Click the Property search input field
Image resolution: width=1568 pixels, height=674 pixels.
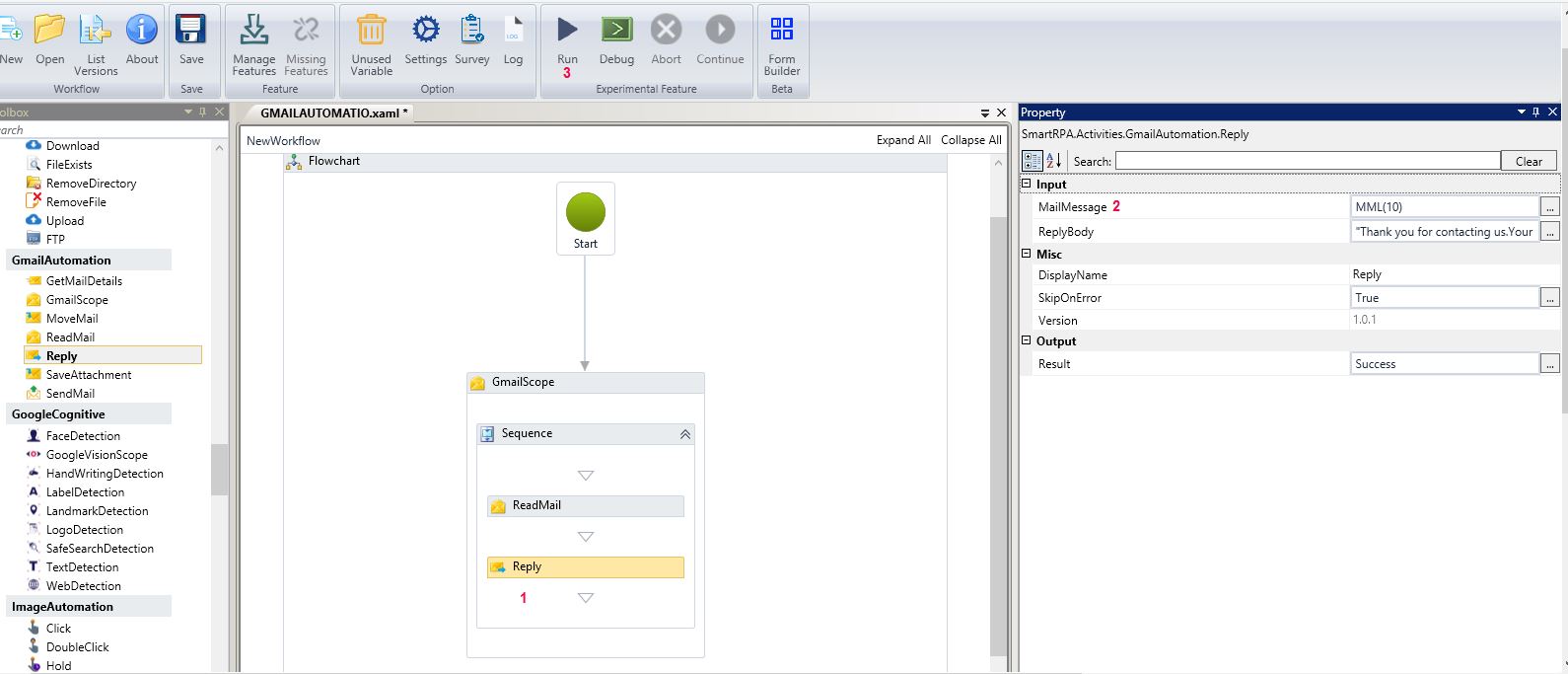1307,161
